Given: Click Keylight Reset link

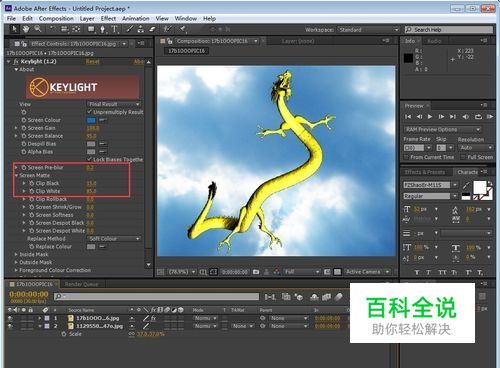Looking at the screenshot, I should [93, 62].
